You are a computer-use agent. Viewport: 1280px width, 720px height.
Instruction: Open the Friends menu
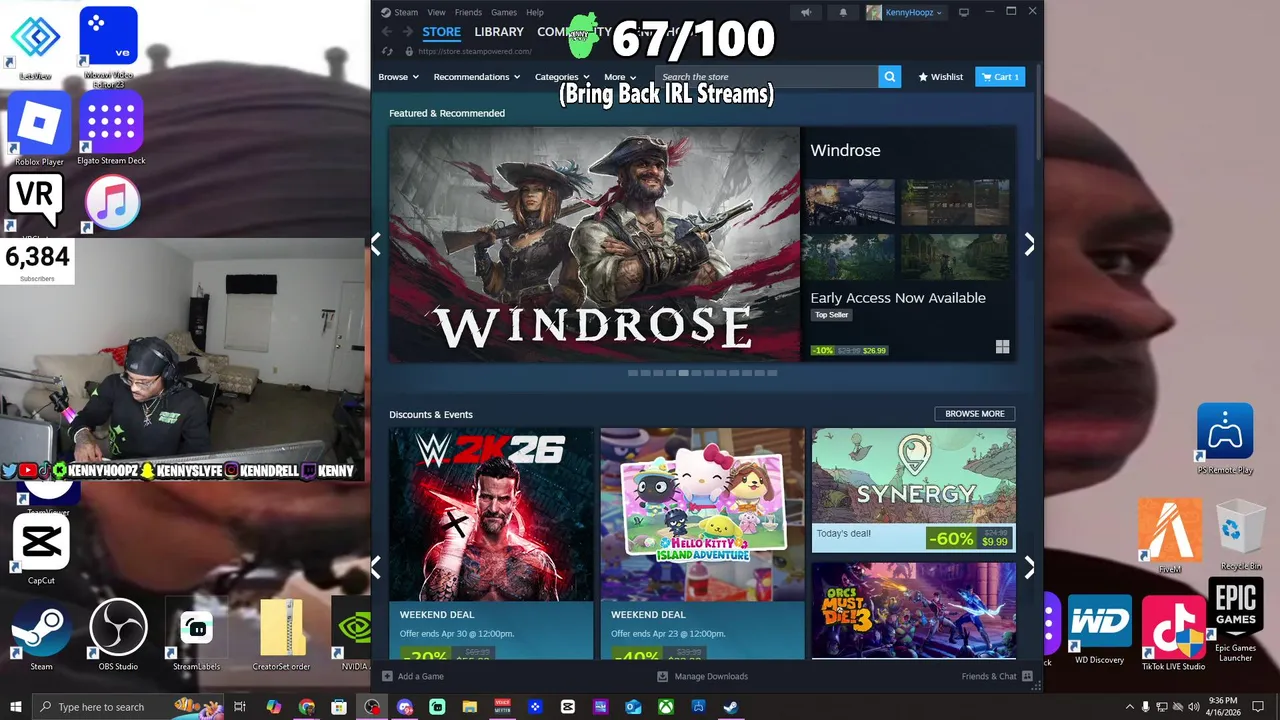click(x=468, y=13)
